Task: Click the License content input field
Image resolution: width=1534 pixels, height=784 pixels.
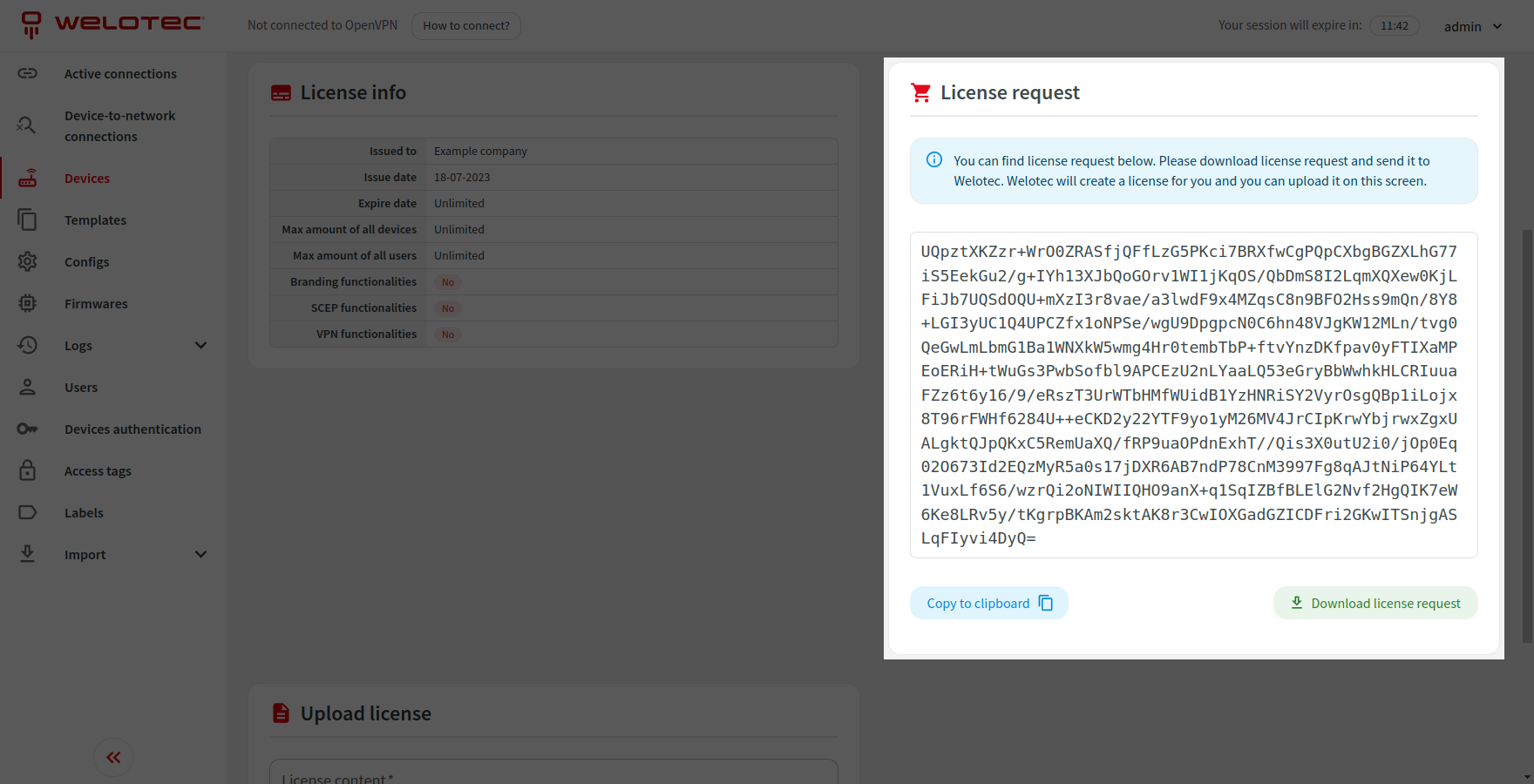Action: (553, 775)
